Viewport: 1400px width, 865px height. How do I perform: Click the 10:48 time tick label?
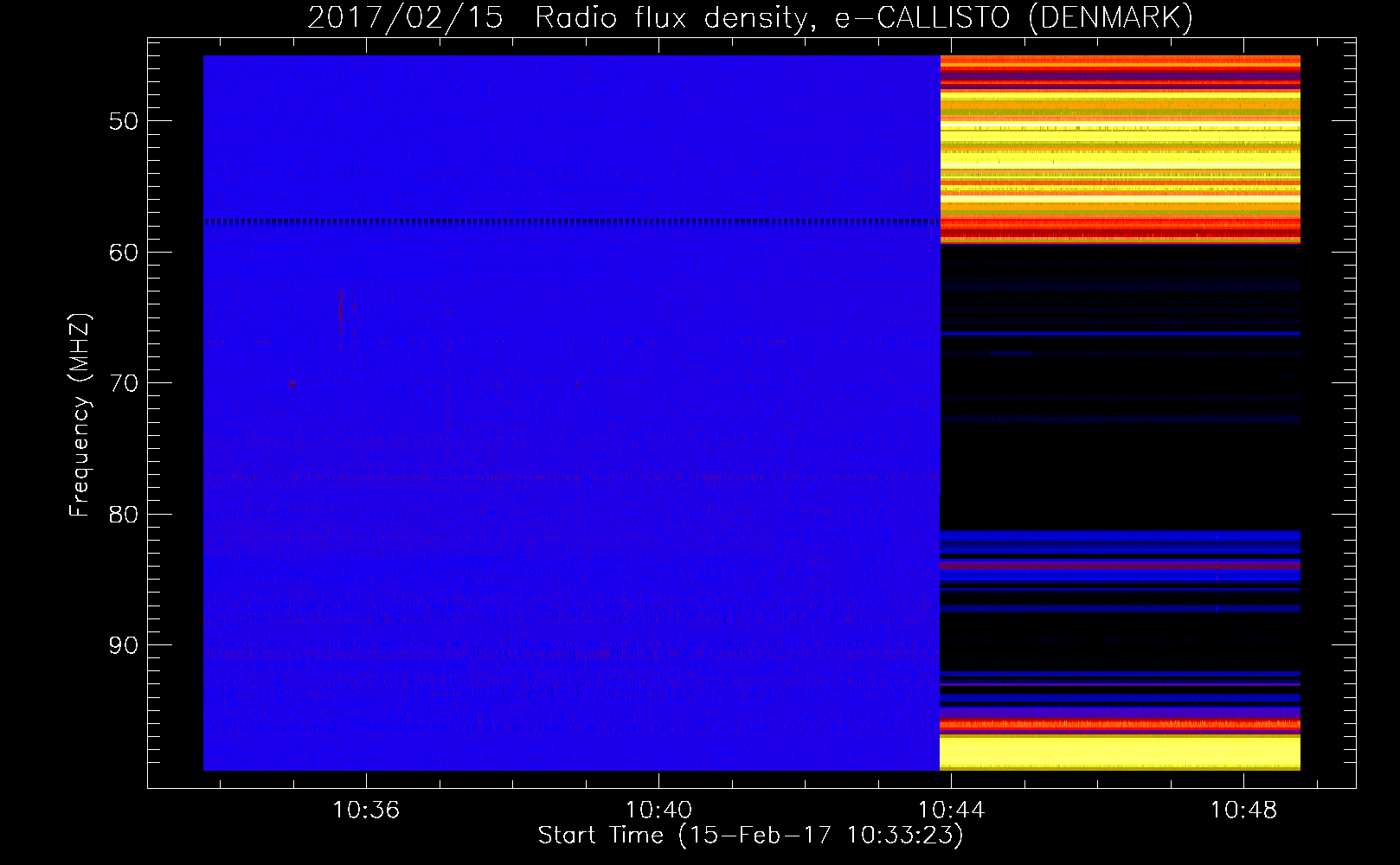coord(1243,811)
